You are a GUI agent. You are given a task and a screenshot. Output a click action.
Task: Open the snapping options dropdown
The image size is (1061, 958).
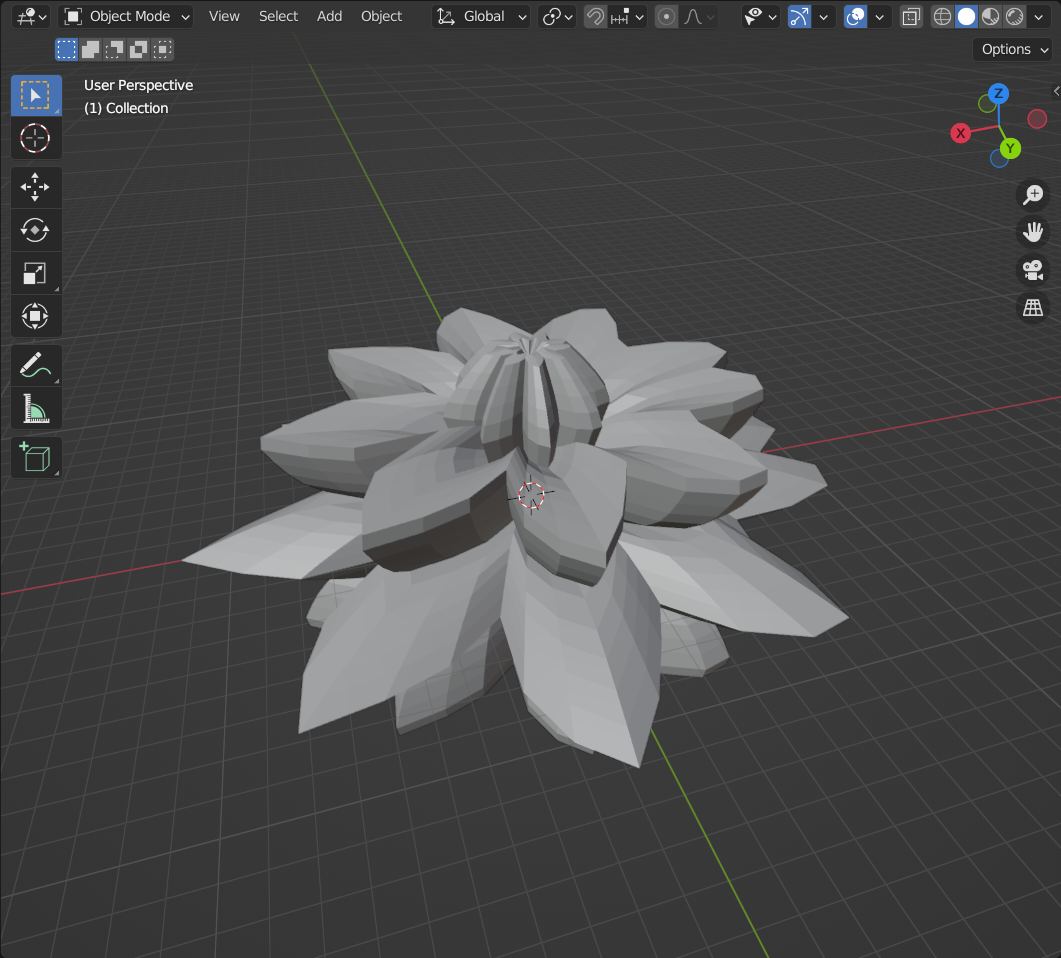coord(627,16)
